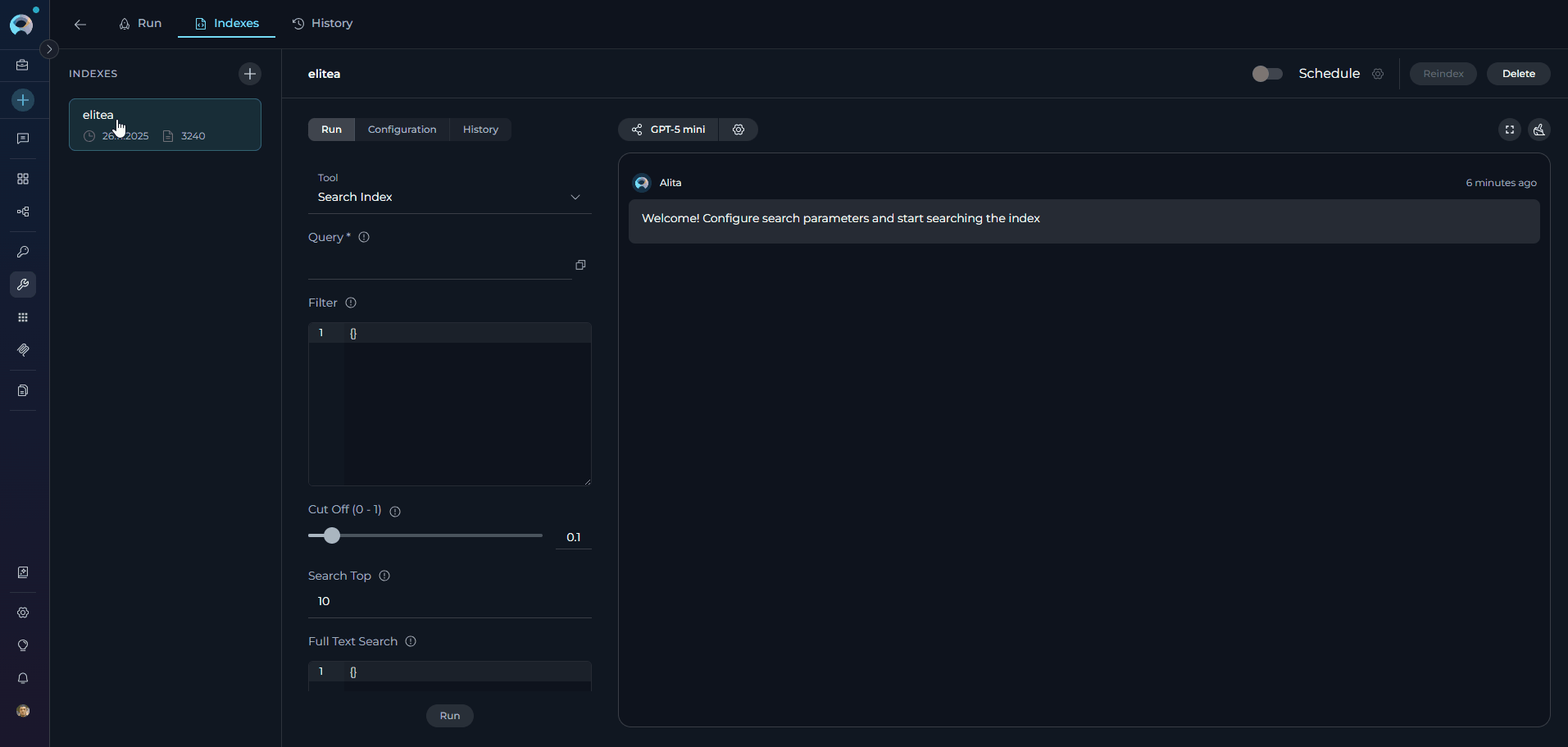The width and height of the screenshot is (1568, 747).
Task: Collapse the left navigation with the chevron
Action: [49, 49]
